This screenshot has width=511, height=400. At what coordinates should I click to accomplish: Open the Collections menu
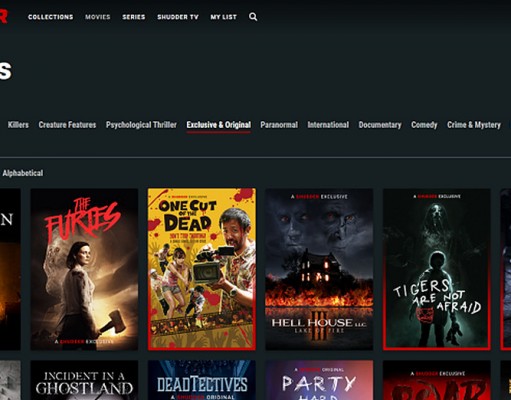51,17
